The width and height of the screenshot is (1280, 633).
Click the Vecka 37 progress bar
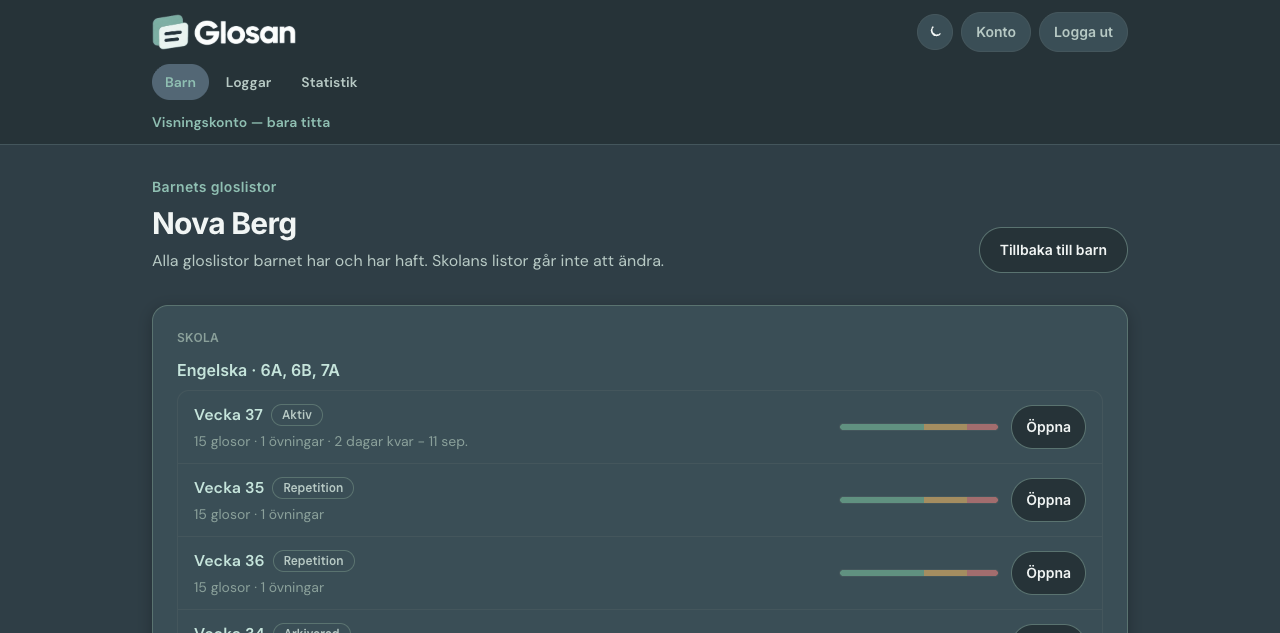click(x=919, y=427)
